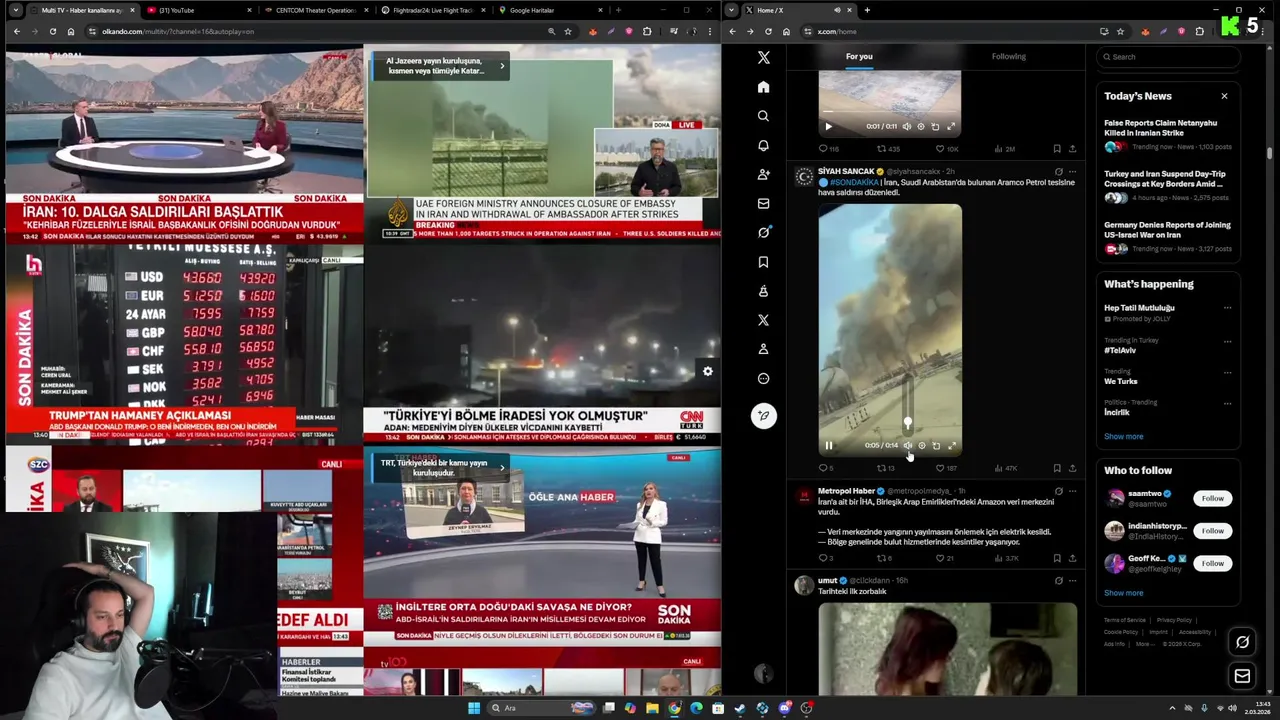Open more options for umut post

point(1072,580)
